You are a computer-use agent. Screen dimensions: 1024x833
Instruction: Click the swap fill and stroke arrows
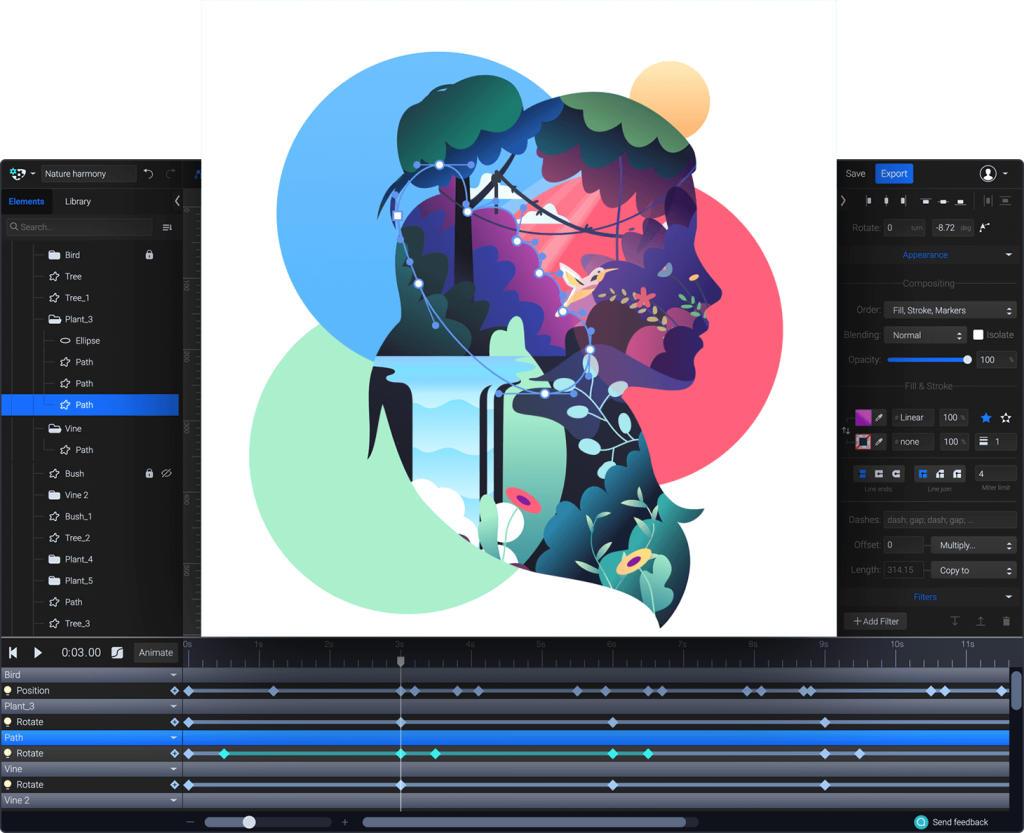pos(846,430)
